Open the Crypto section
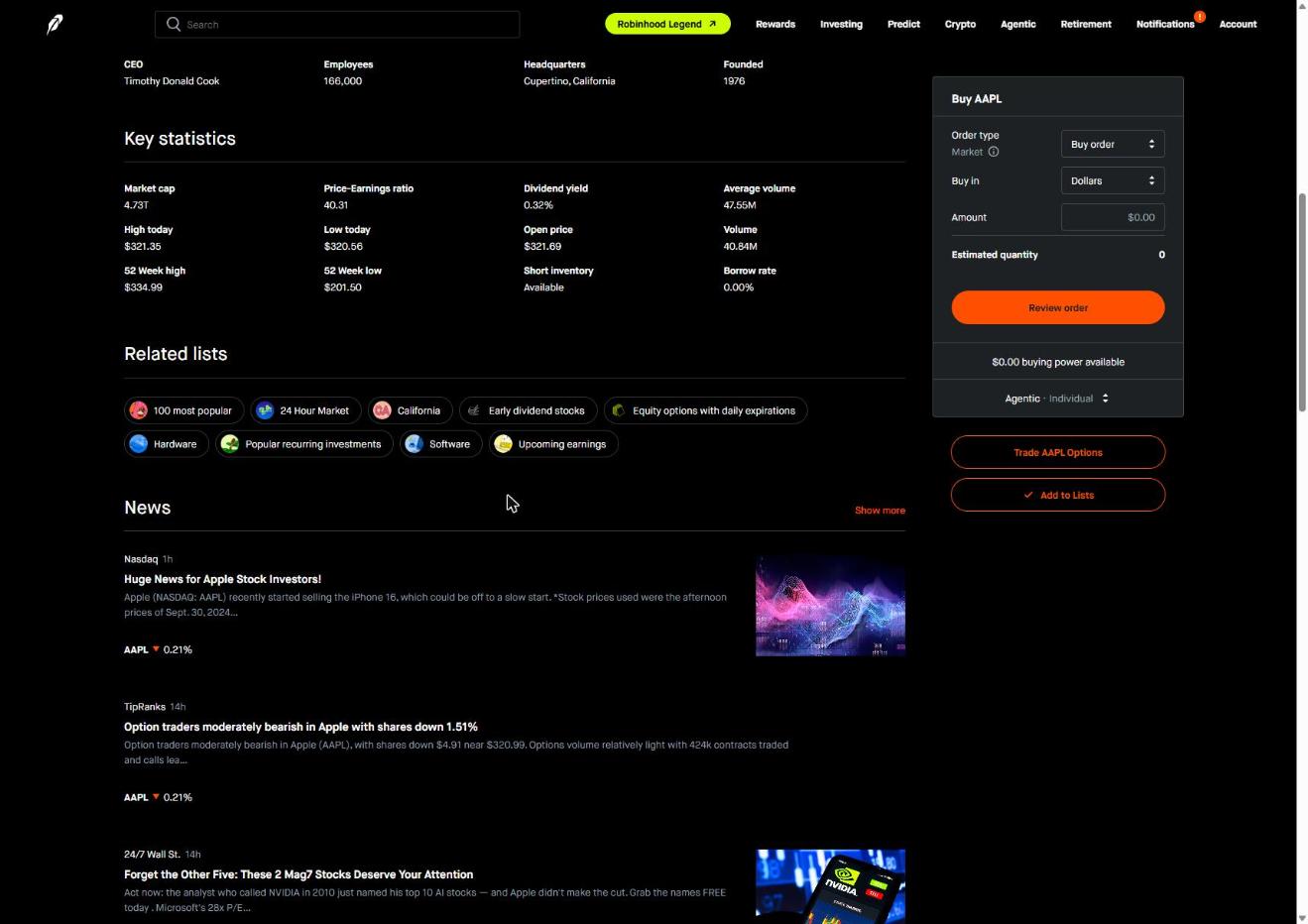Viewport: 1308px width, 924px height. click(960, 24)
